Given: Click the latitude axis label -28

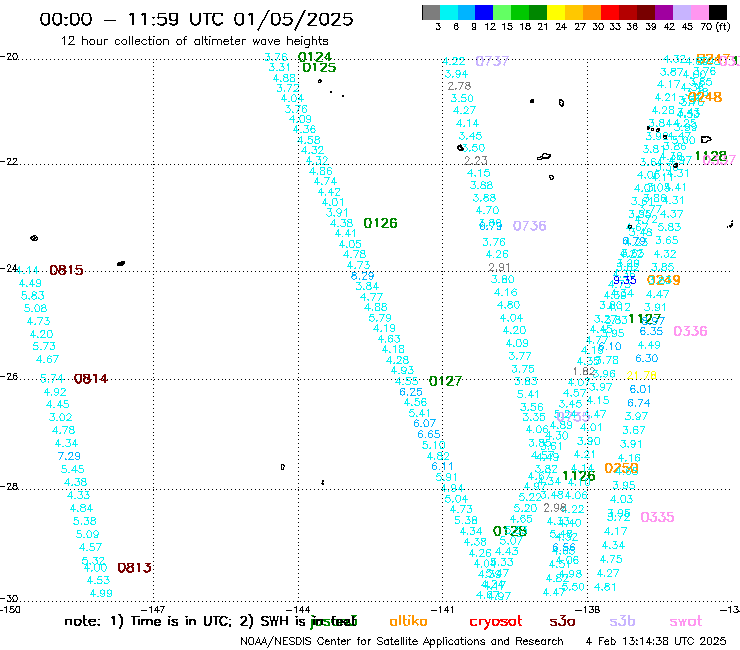Looking at the screenshot, I should 9,486.
